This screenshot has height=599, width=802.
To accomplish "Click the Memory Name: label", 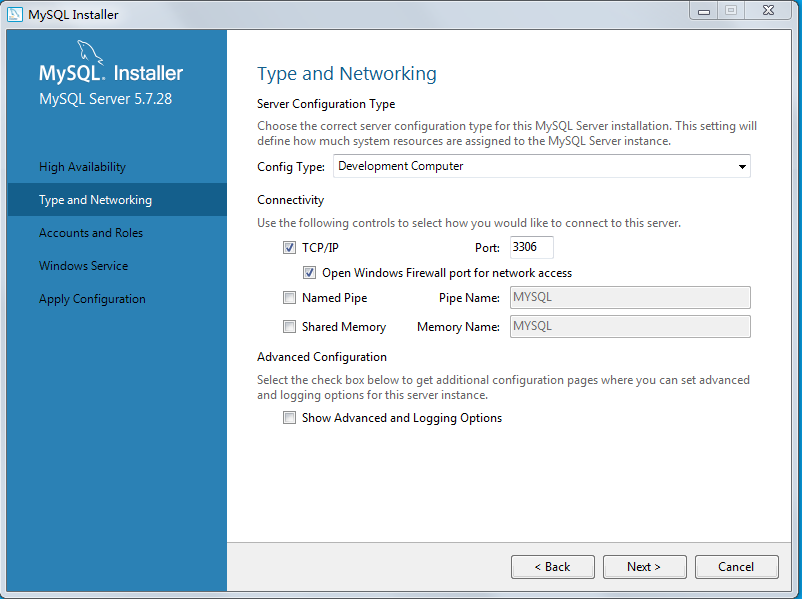I will [458, 327].
